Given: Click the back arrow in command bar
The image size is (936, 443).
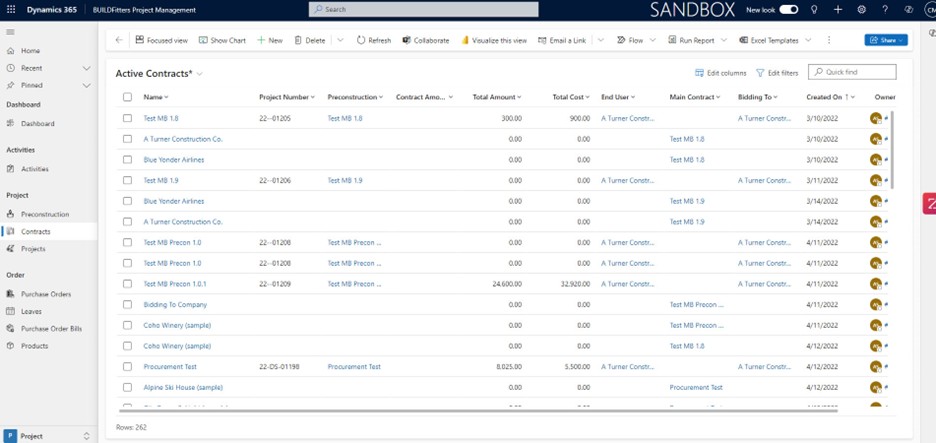Looking at the screenshot, I should click(119, 40).
